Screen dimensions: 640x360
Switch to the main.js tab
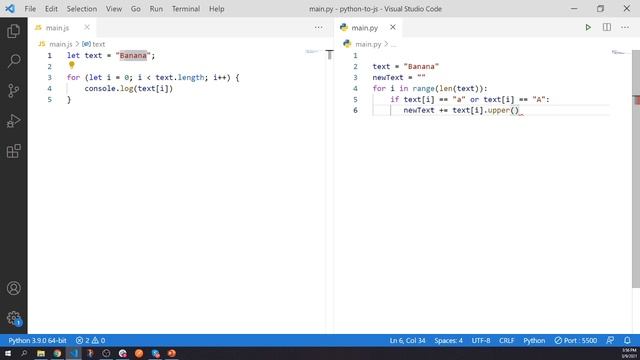click(57, 28)
